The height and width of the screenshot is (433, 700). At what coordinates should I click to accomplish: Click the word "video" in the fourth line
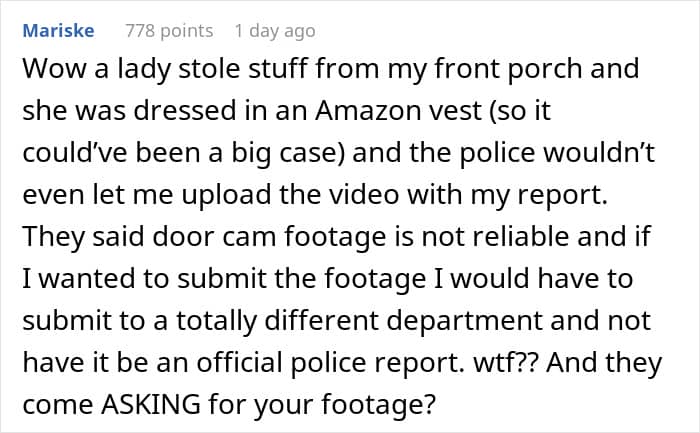coord(364,195)
